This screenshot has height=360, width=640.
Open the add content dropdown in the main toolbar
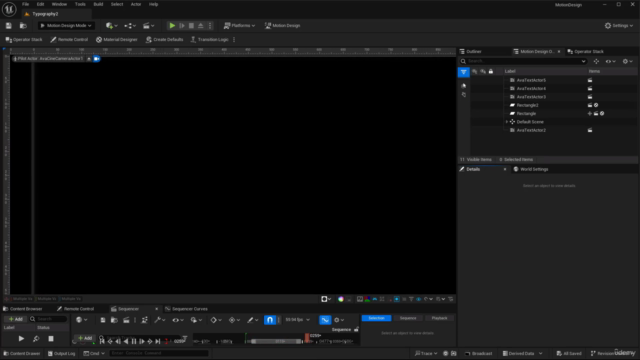point(111,26)
